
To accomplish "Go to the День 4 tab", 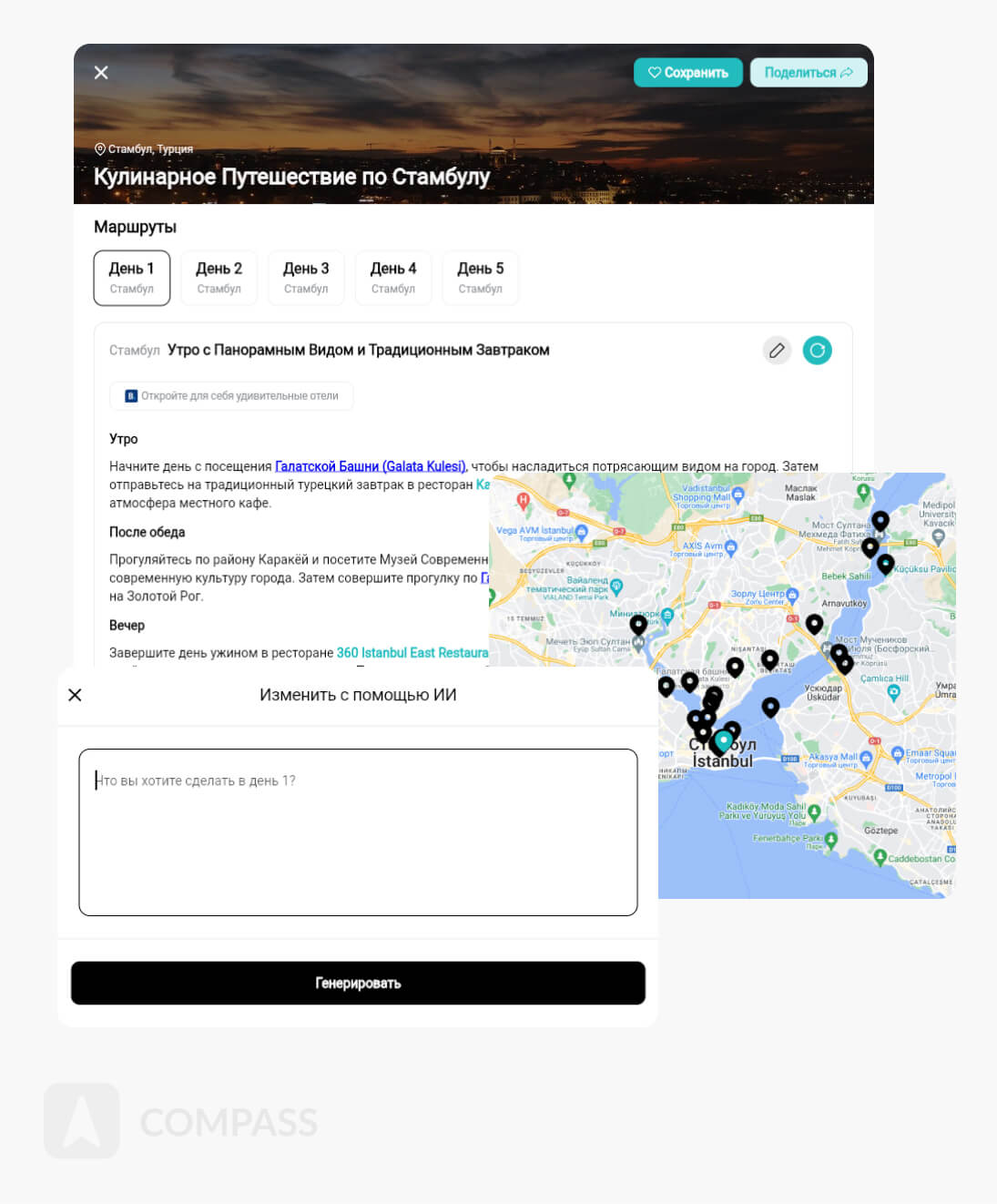I will pos(393,278).
